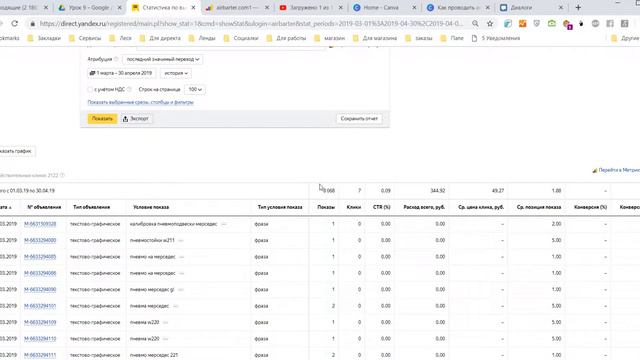Viewport: 640px width, 360px height.
Task: Open the Соцсети bookmarks folder
Action: coord(241,38)
